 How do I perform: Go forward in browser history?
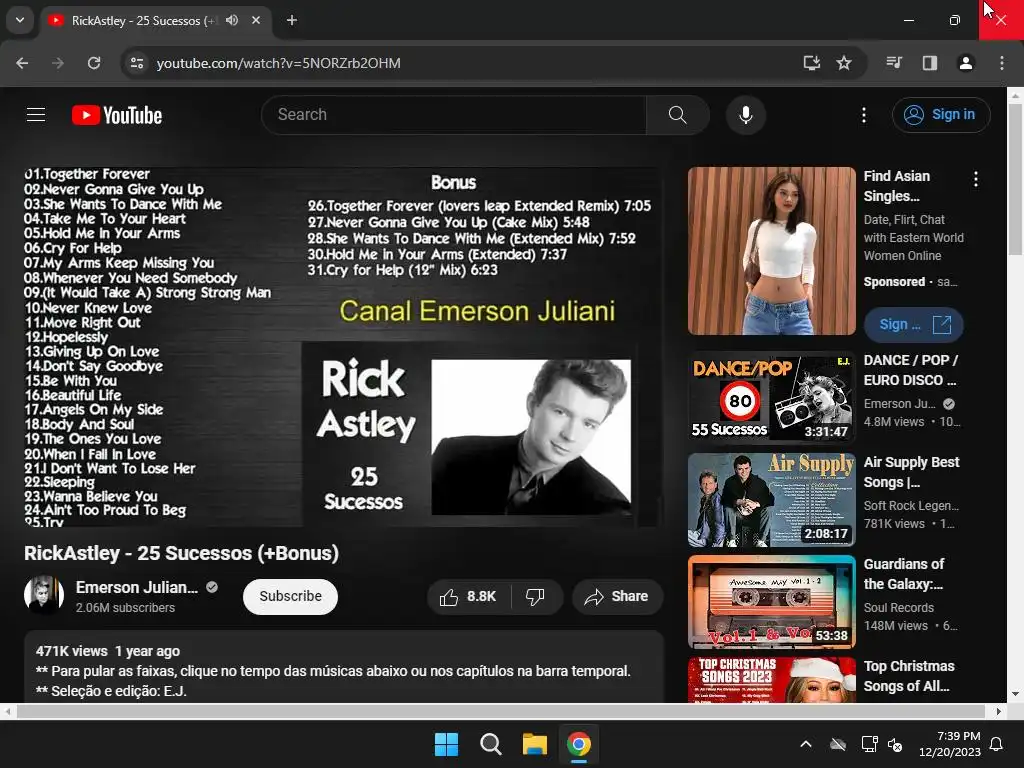(58, 63)
